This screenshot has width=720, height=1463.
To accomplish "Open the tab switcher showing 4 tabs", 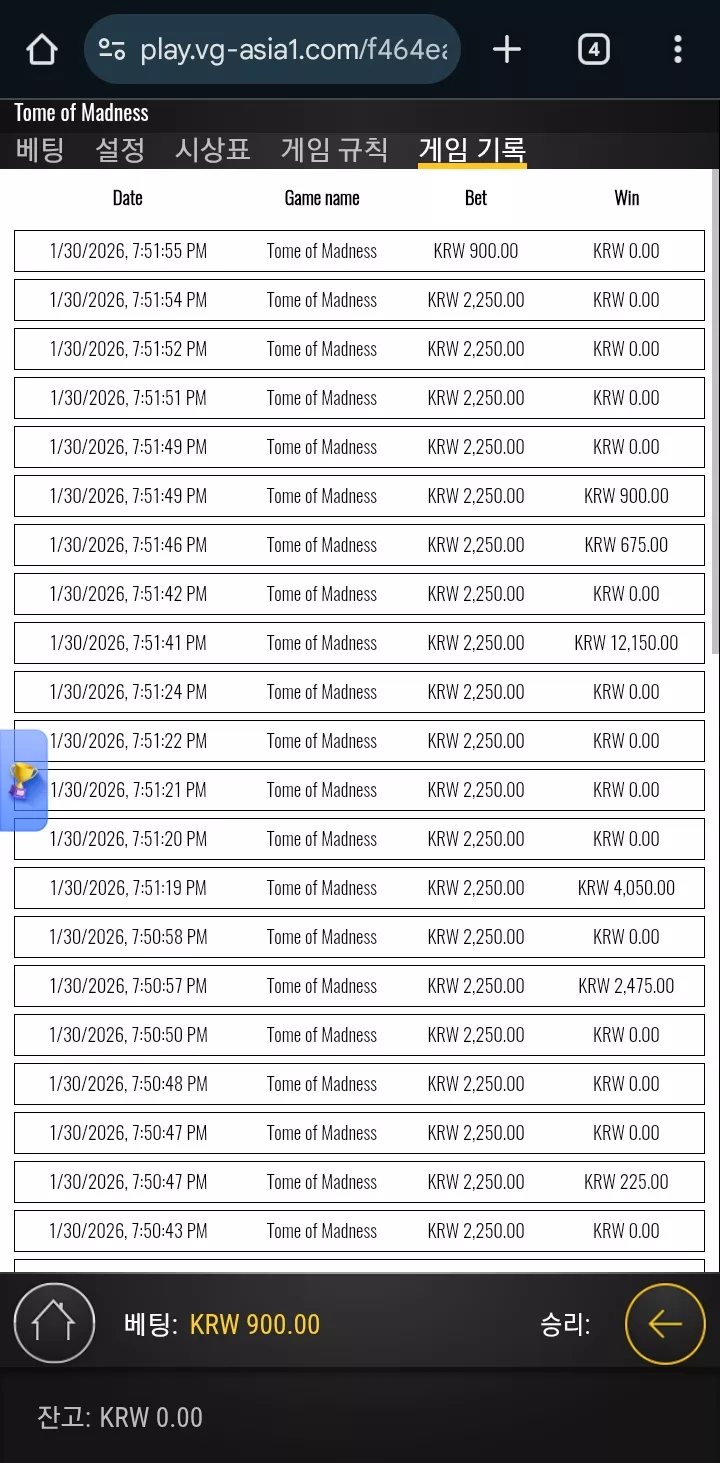I will (593, 49).
